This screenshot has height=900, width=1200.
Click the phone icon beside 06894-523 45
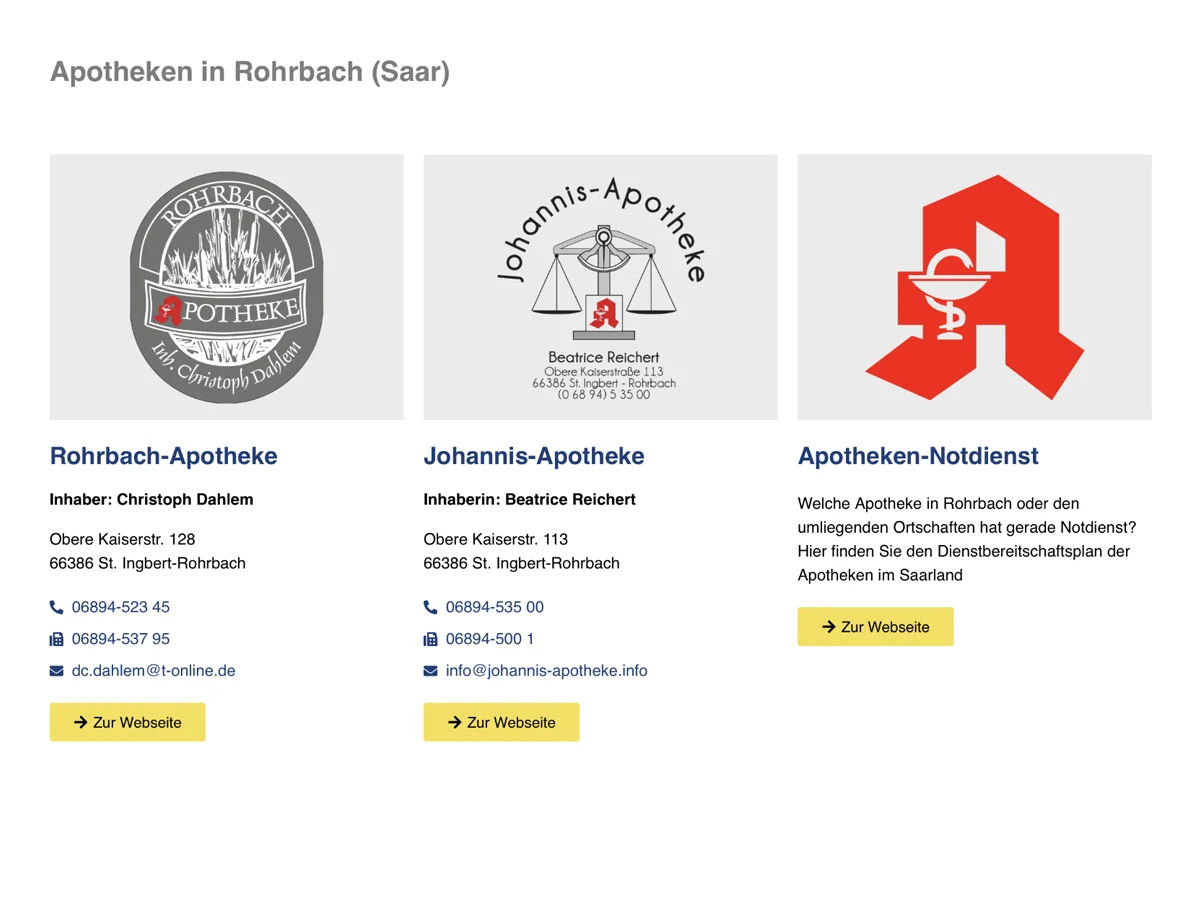pos(56,607)
